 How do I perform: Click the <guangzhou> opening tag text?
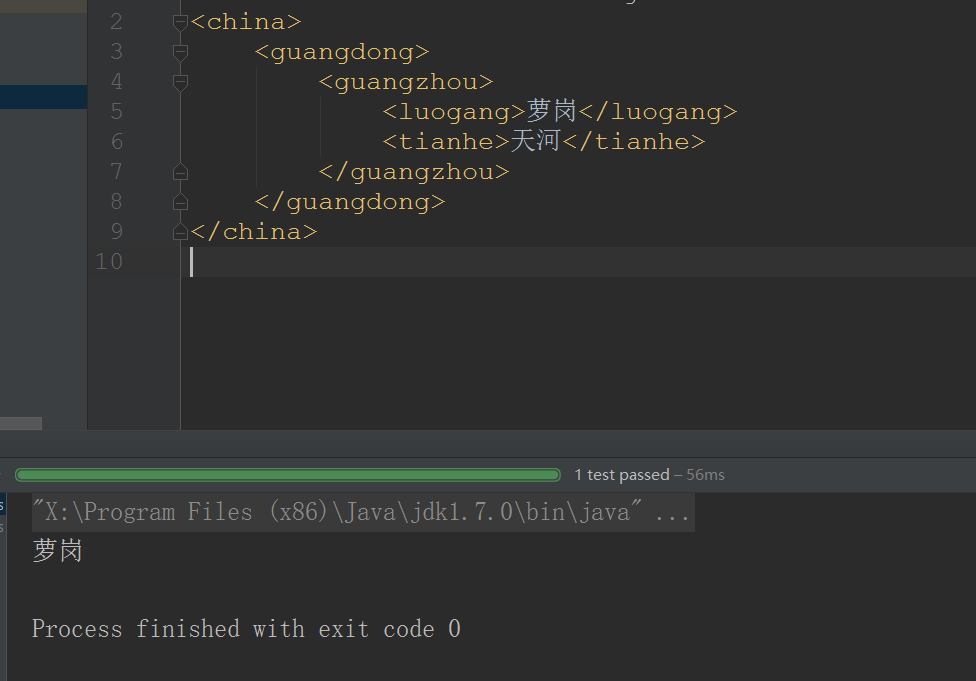(406, 82)
